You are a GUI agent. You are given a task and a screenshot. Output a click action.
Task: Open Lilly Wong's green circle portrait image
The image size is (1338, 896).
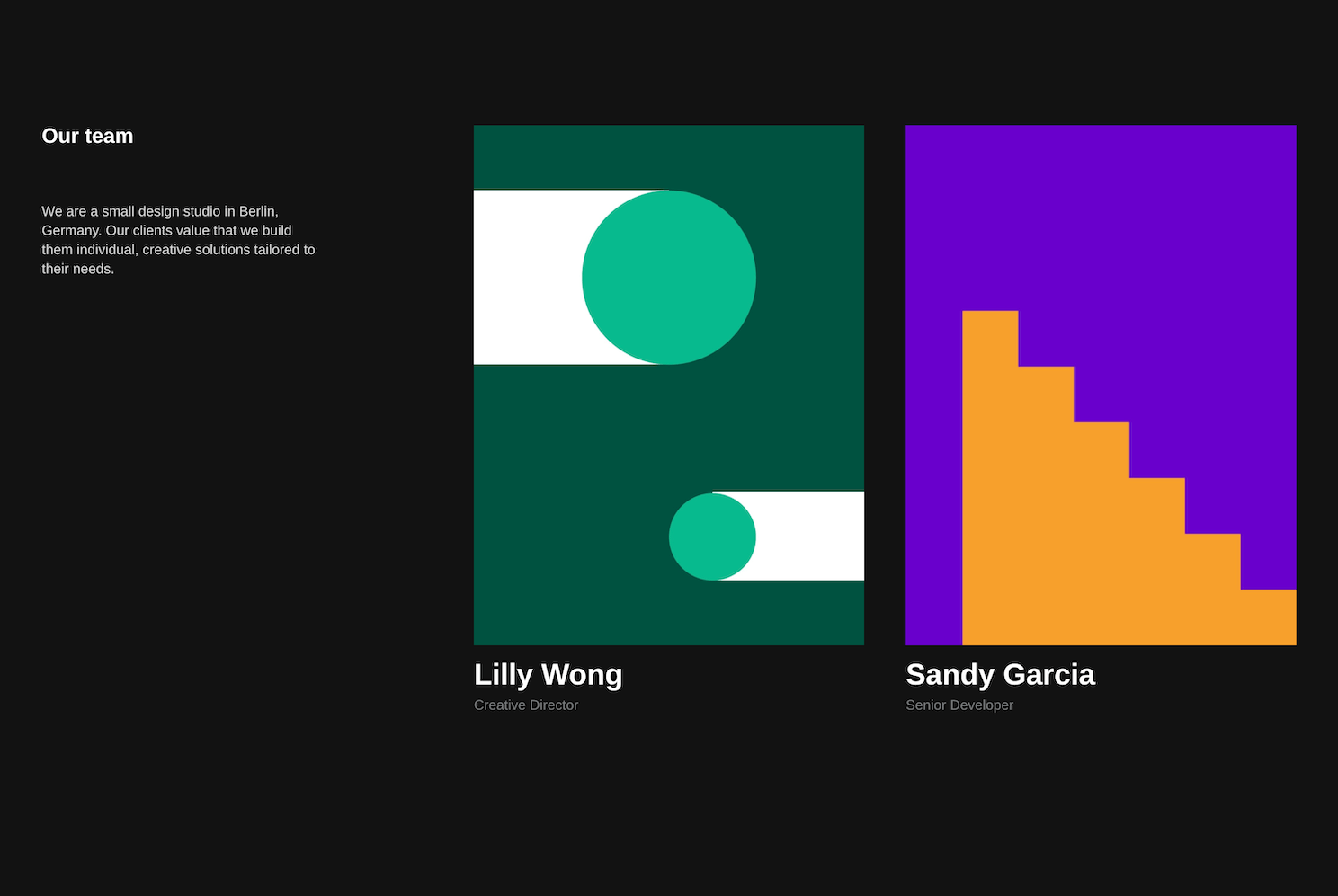coord(669,385)
